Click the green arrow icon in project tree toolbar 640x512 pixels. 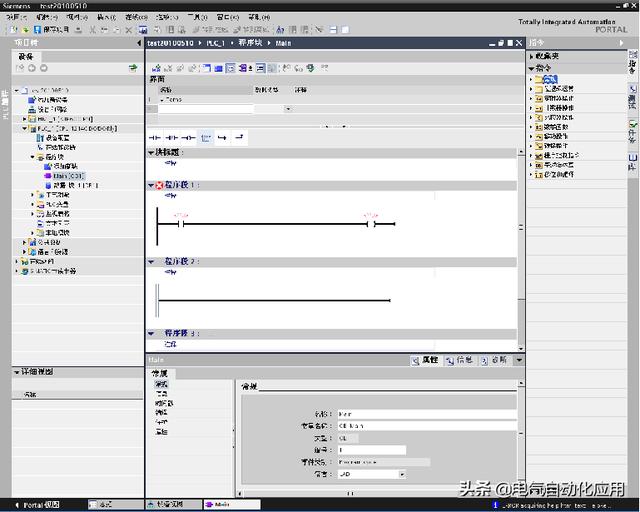[133, 68]
